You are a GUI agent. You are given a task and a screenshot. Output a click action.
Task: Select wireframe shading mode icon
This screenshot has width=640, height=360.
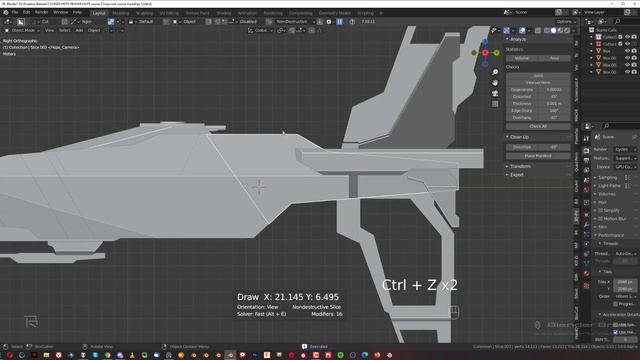pos(547,30)
